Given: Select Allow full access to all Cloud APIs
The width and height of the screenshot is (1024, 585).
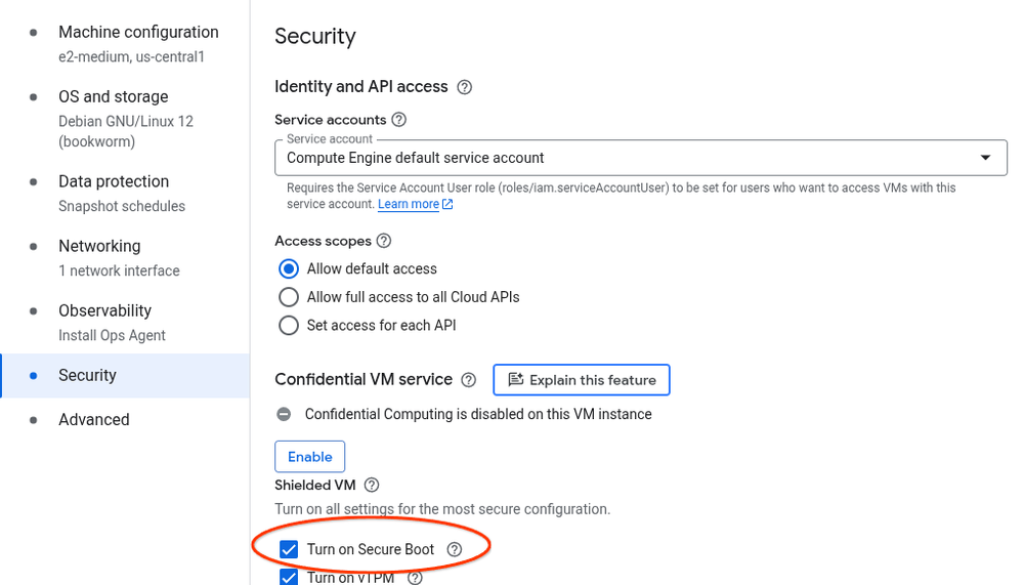Looking at the screenshot, I should (x=289, y=297).
